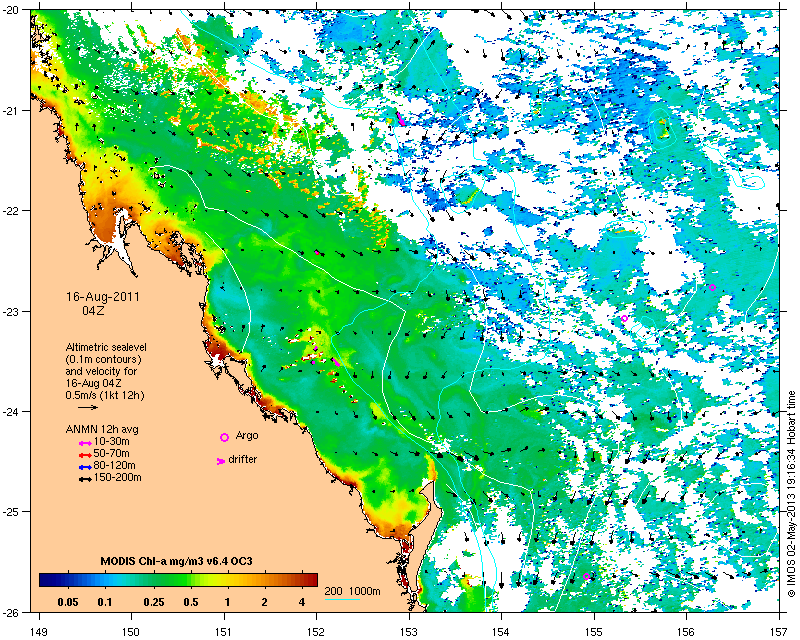The image size is (800, 640).
Task: Click the dark red end of colorbar
Action: coord(310,565)
